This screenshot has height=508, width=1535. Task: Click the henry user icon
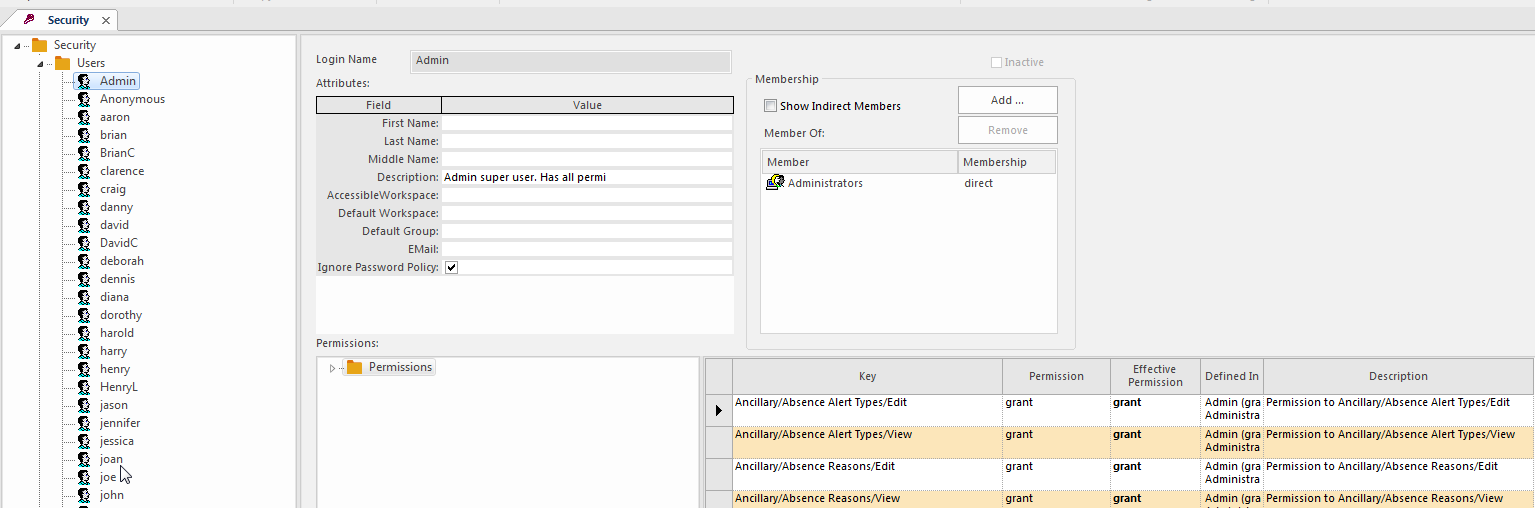pos(84,369)
